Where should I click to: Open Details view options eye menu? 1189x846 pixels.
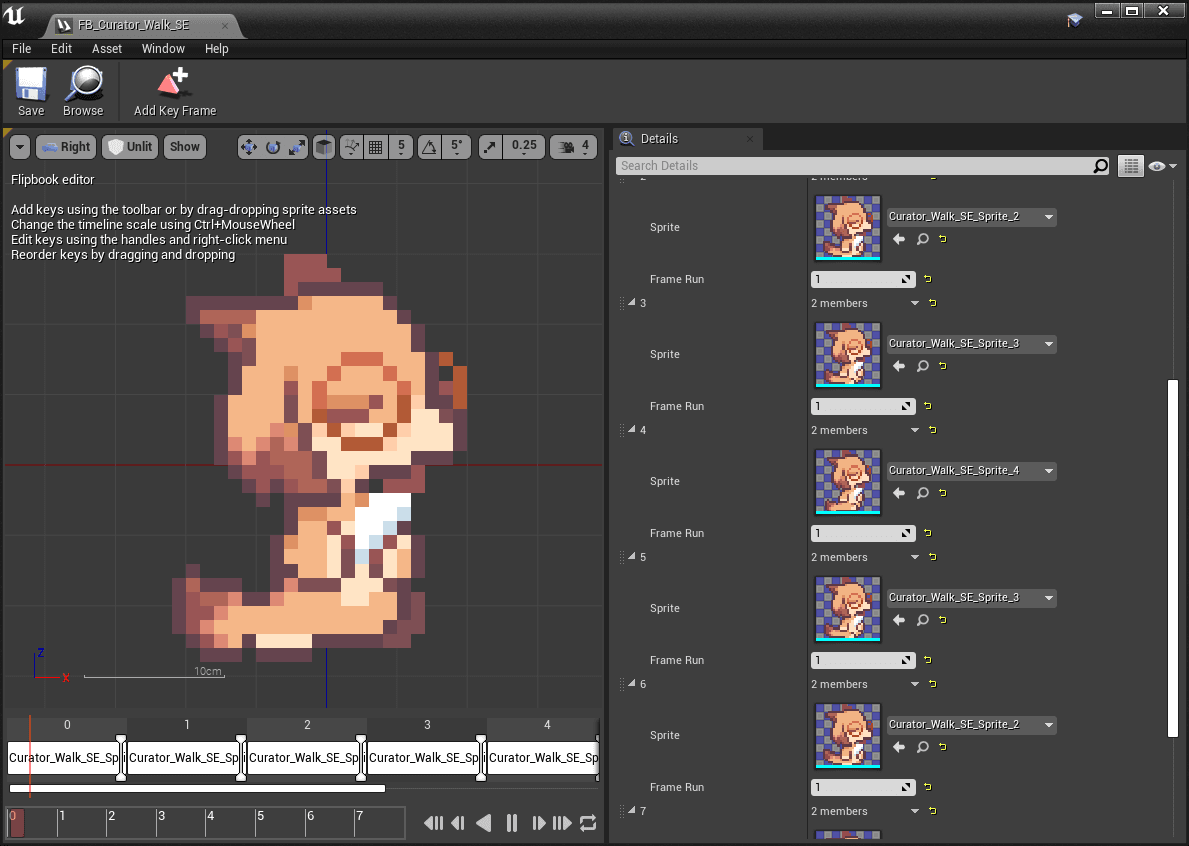tap(1162, 166)
